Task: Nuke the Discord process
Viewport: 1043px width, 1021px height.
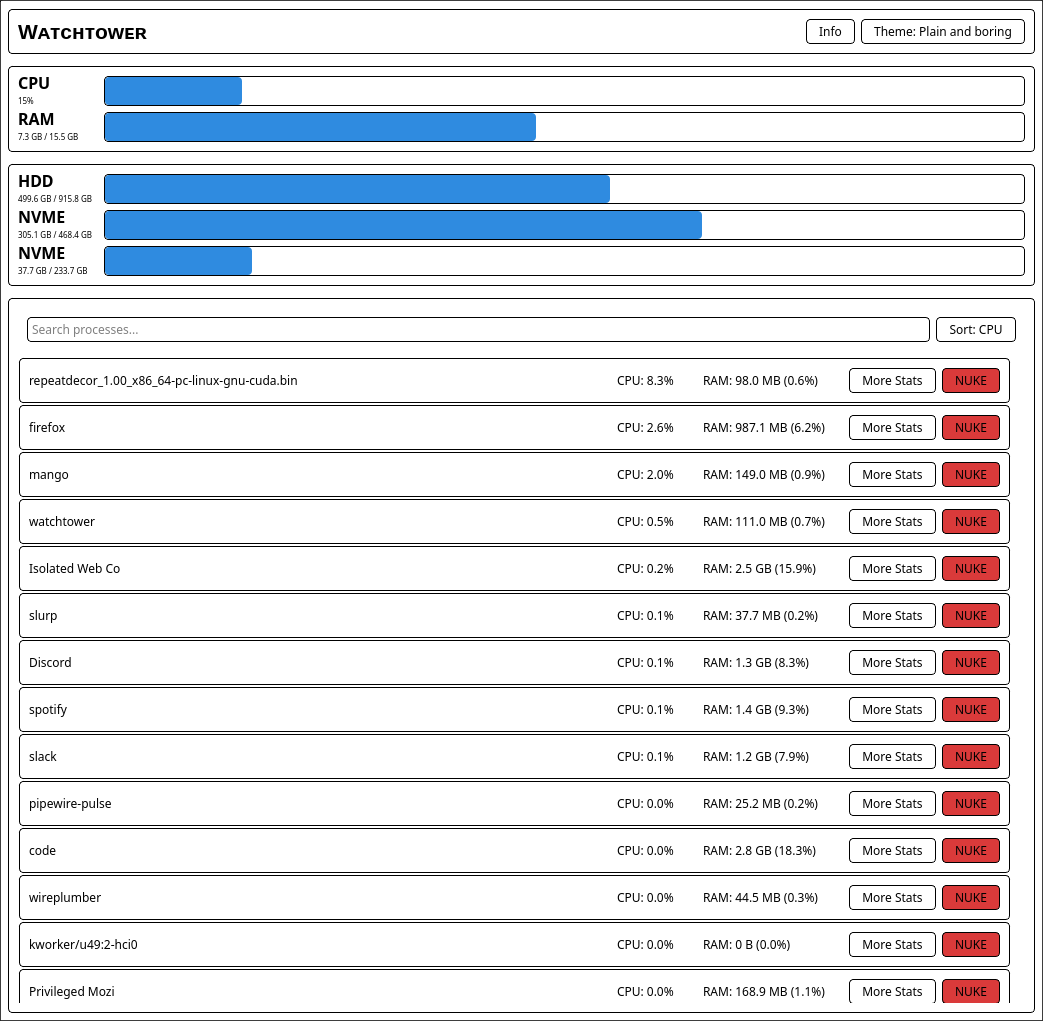Action: 970,663
